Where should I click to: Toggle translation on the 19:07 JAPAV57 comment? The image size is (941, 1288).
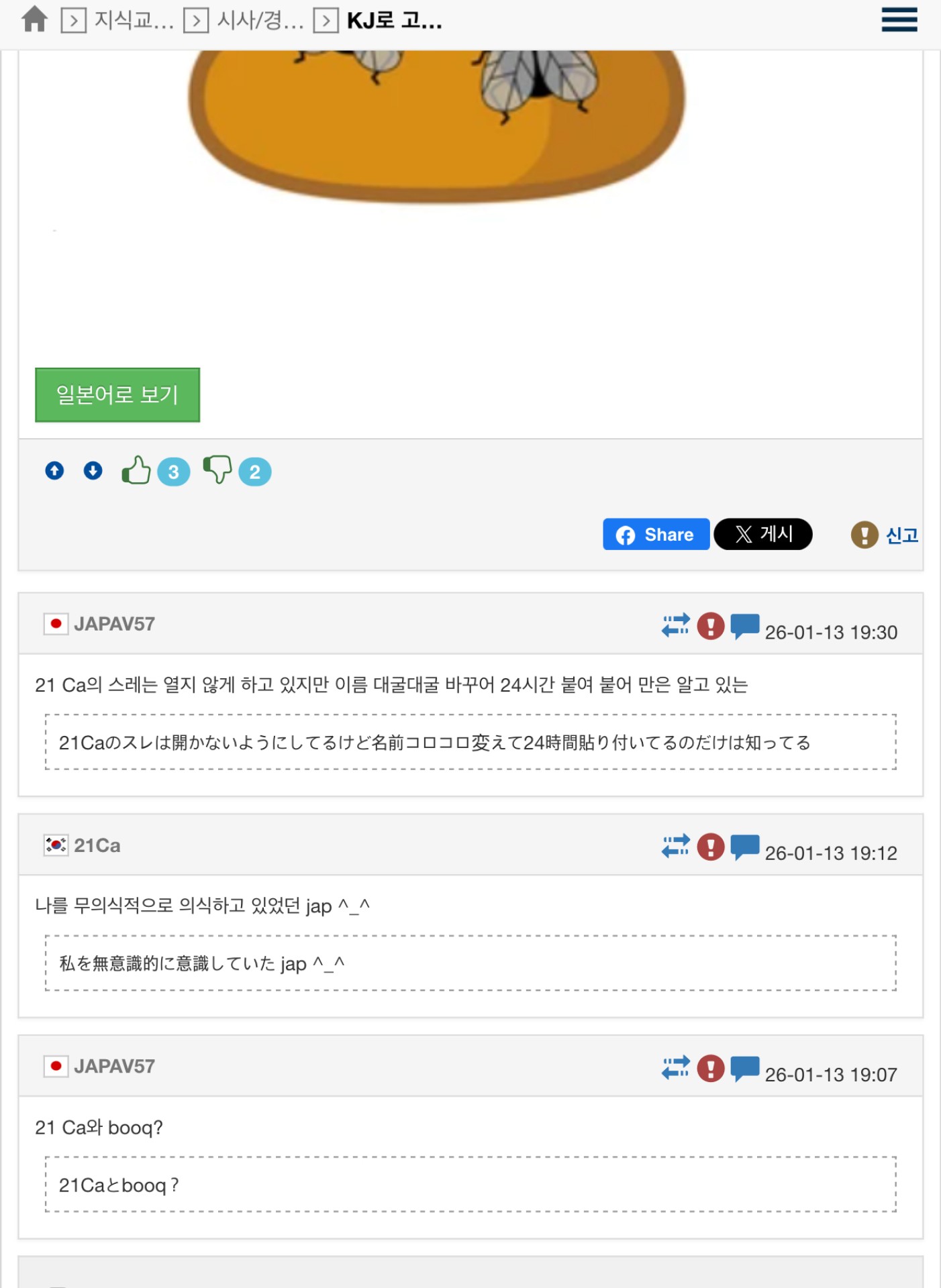click(x=675, y=1068)
